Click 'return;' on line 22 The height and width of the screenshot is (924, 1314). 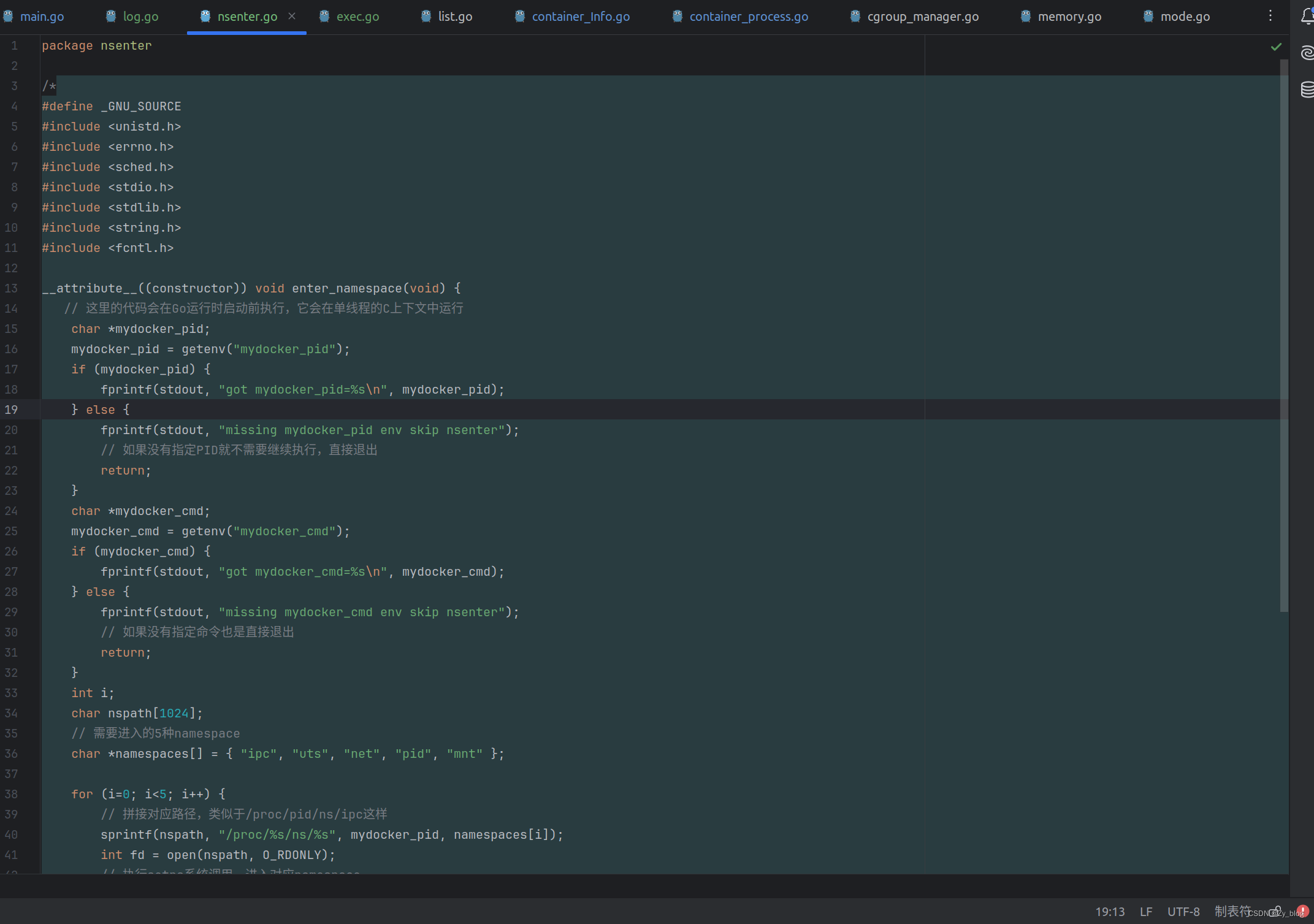[126, 470]
